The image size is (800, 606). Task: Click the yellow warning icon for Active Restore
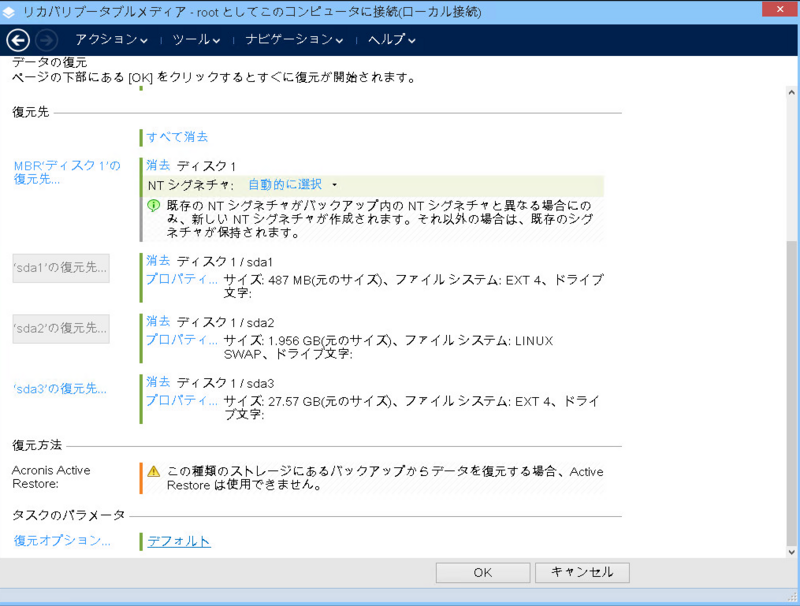click(154, 471)
